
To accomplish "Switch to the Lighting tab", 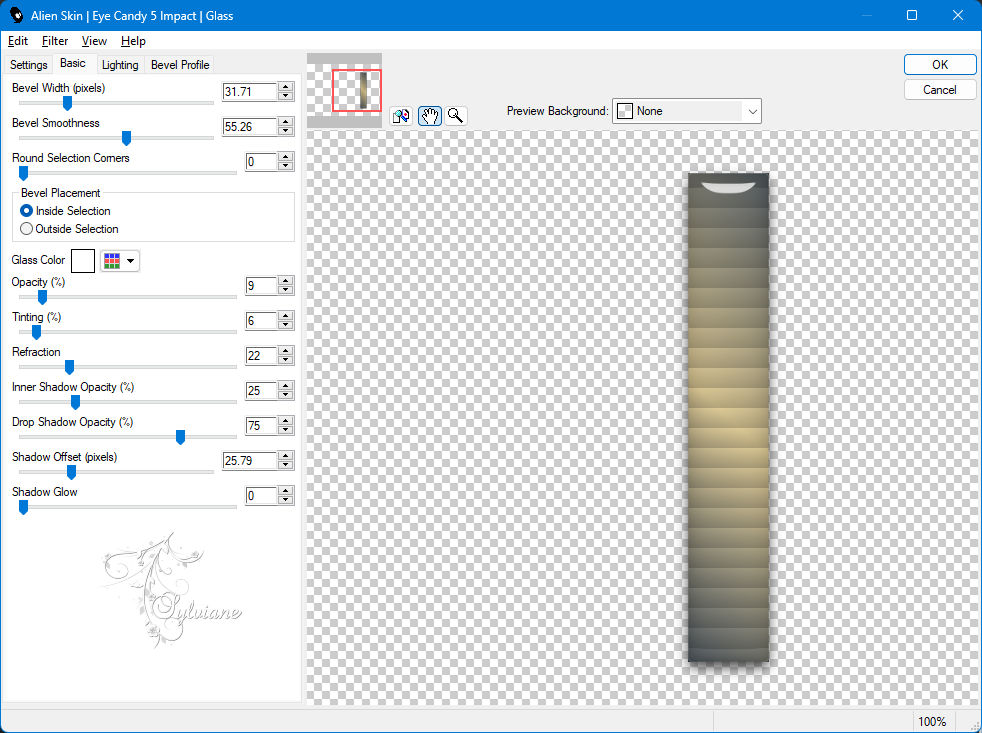I will click(x=120, y=65).
